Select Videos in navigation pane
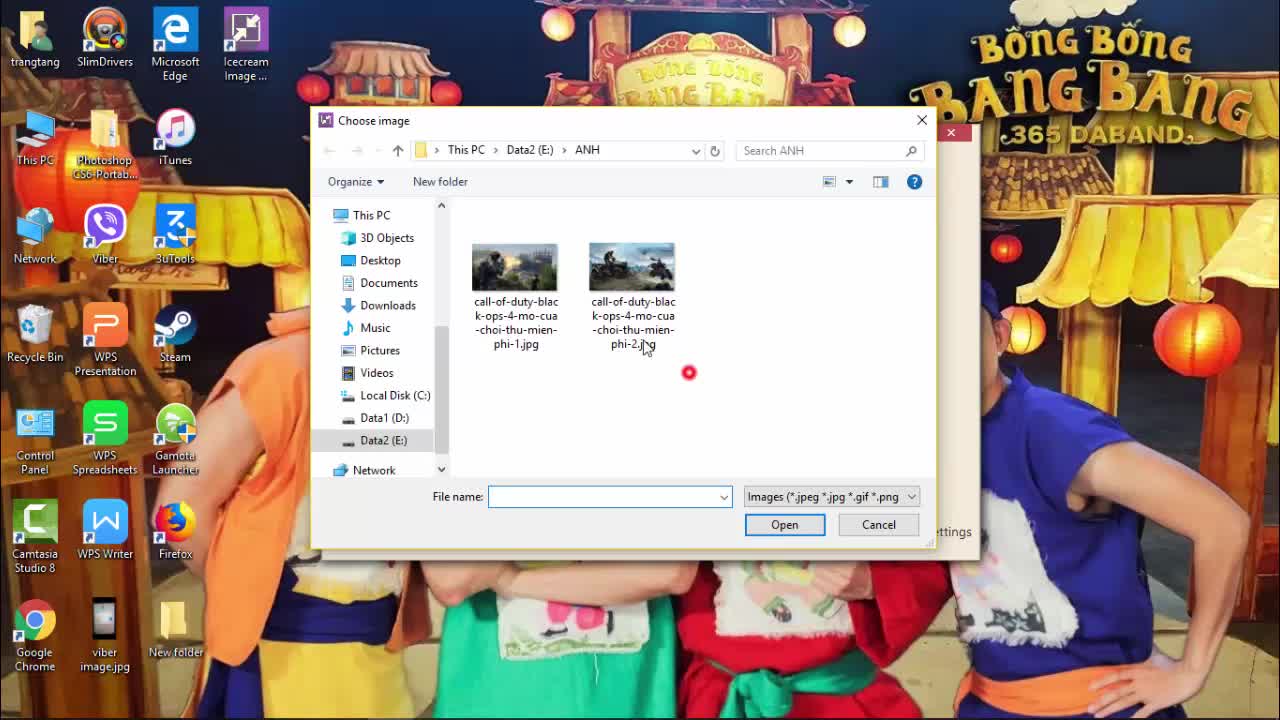The image size is (1280, 720). (377, 373)
